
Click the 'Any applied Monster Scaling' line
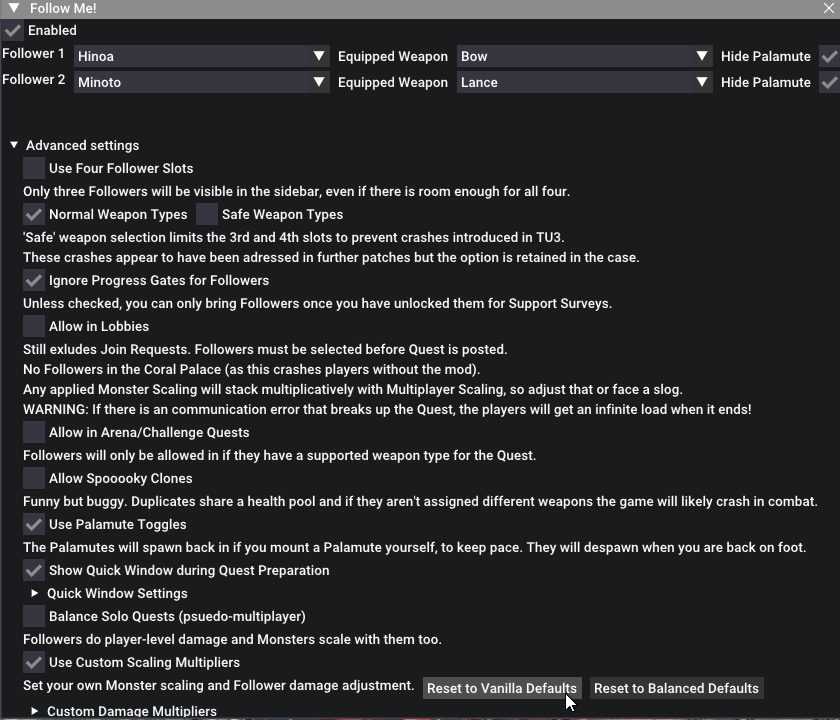tap(352, 389)
